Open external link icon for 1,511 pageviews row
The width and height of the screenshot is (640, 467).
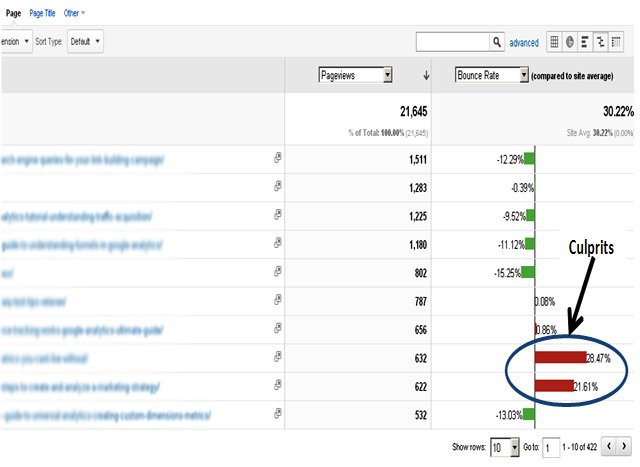(x=277, y=159)
